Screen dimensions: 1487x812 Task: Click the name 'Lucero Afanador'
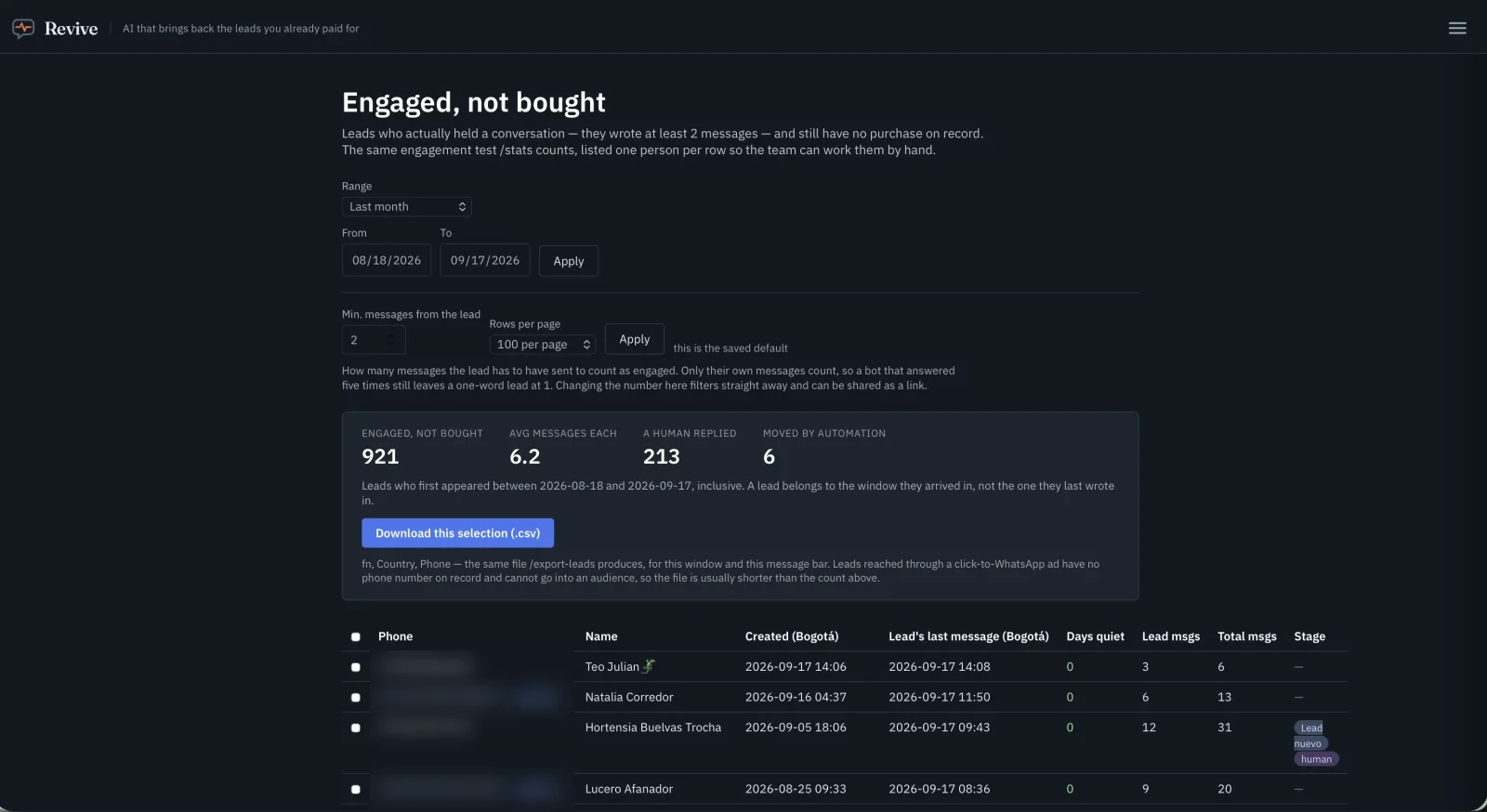[629, 789]
